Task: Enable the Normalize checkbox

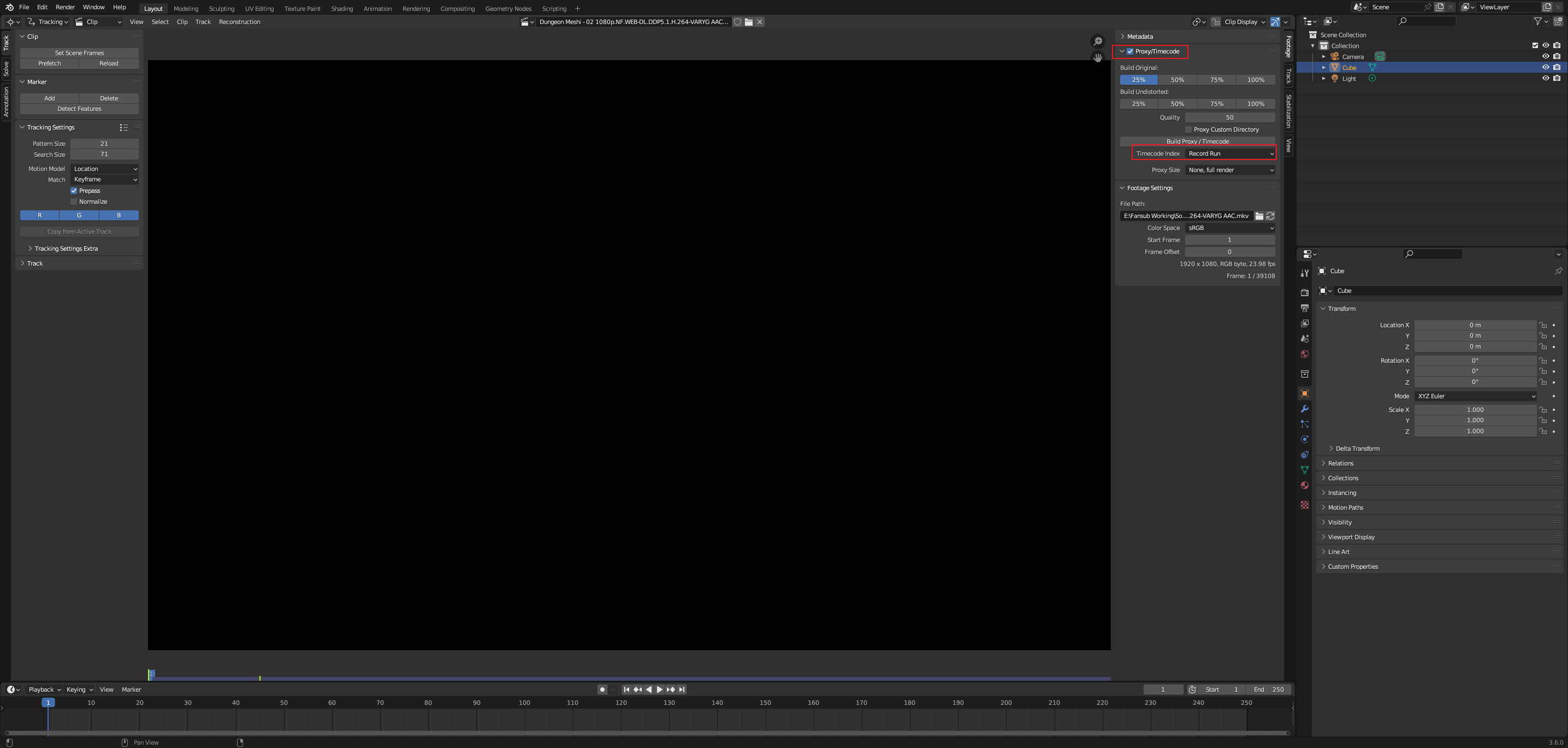Action: tap(74, 202)
